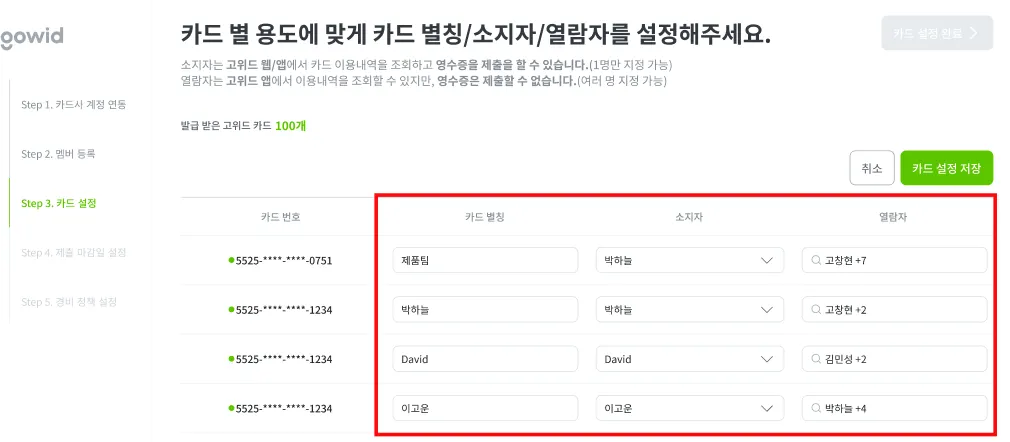Select Step 2. 멤버 등록
Image resolution: width=1010 pixels, height=442 pixels.
pyautogui.click(x=59, y=154)
